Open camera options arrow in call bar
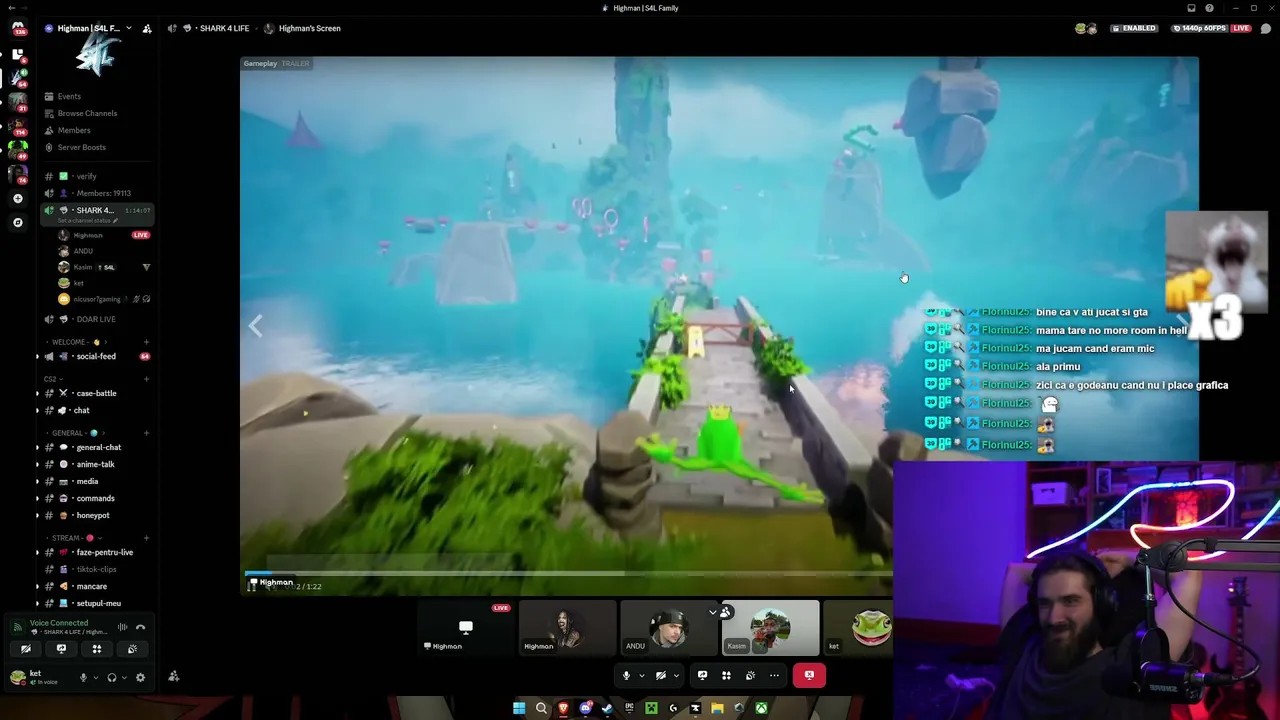 pos(676,675)
